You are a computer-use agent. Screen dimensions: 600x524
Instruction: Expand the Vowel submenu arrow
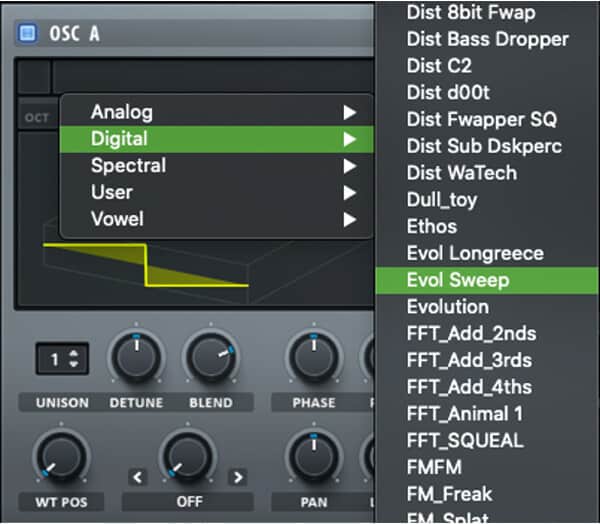(350, 220)
